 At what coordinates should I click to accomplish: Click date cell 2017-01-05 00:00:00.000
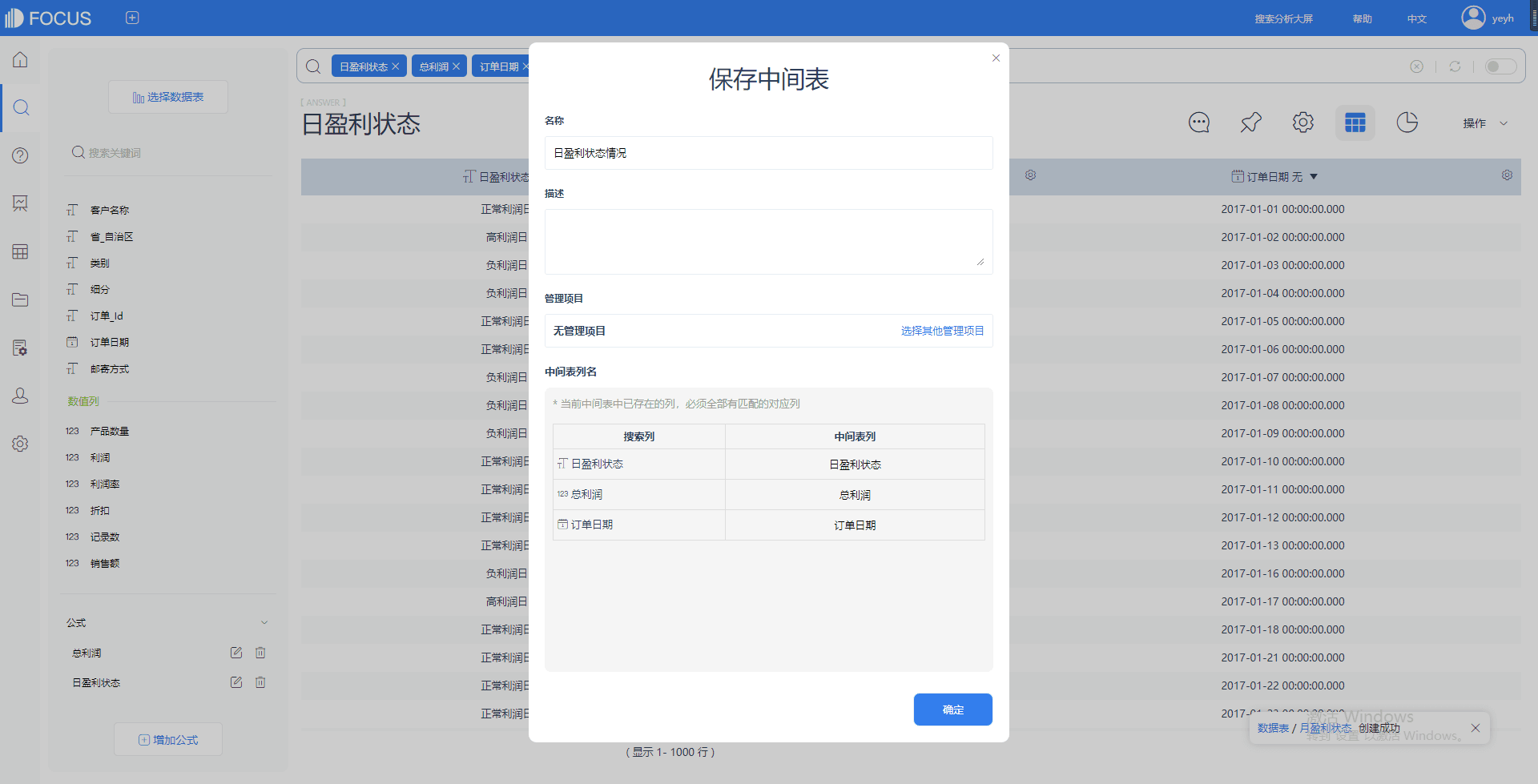[x=1282, y=321]
